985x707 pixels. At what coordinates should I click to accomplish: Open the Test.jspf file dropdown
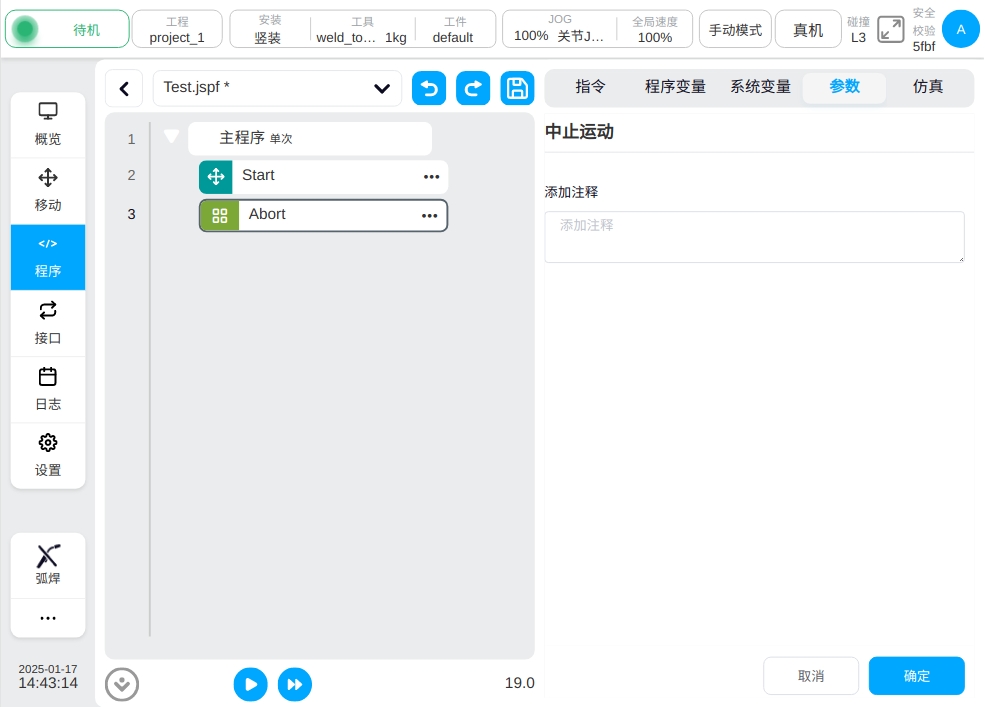tap(381, 88)
